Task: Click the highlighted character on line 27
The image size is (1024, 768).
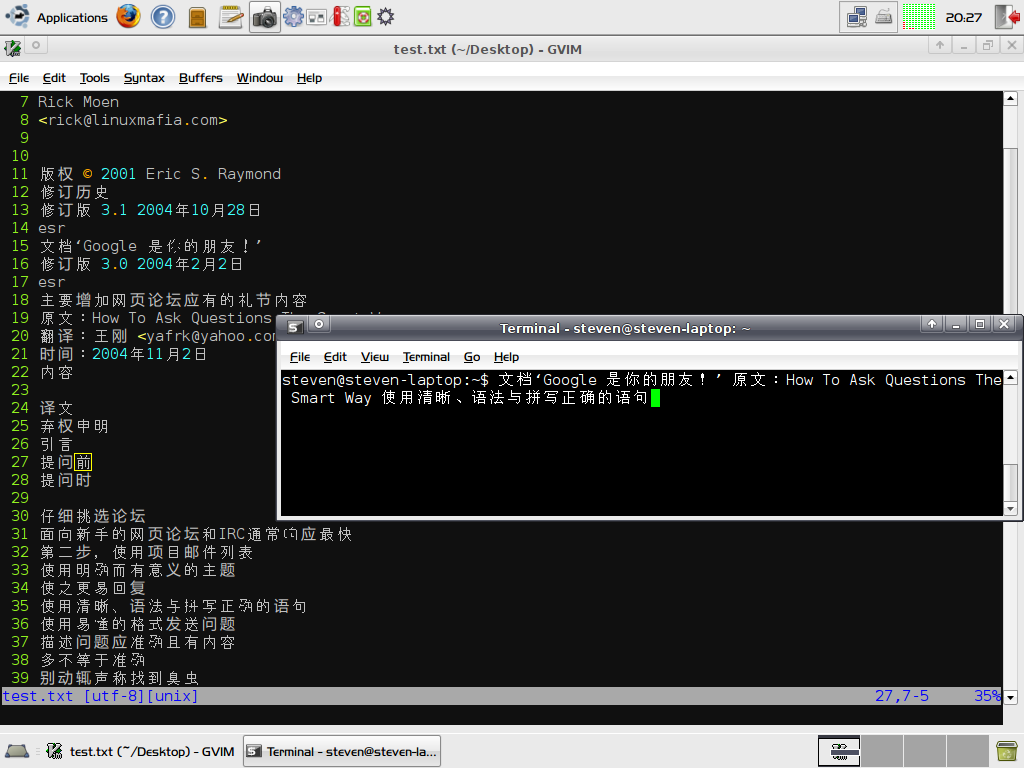Action: [83, 462]
